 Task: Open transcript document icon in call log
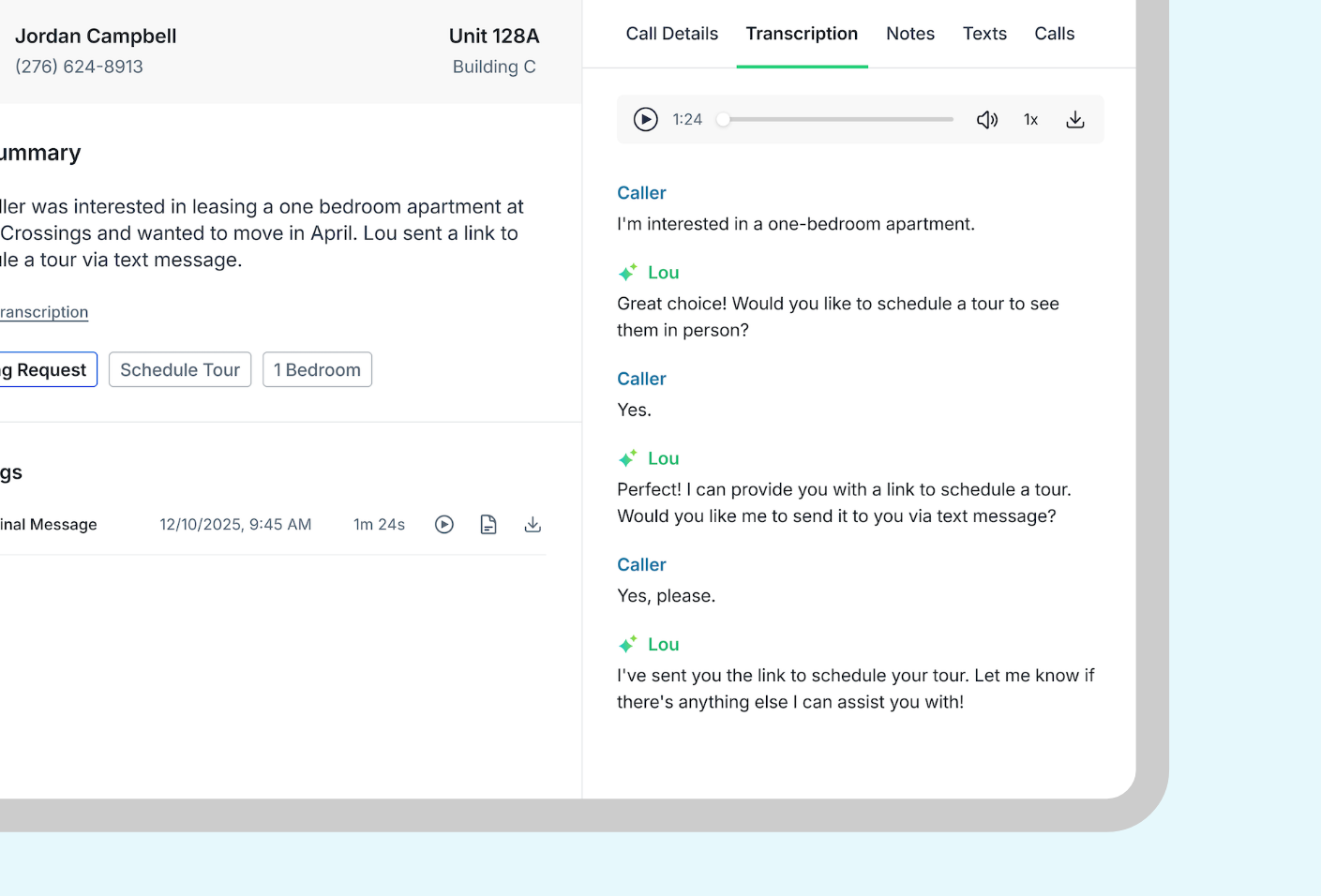488,525
